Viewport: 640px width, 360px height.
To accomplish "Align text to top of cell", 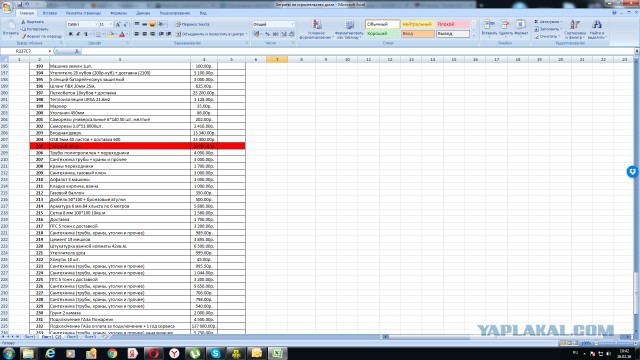I will [x=137, y=24].
